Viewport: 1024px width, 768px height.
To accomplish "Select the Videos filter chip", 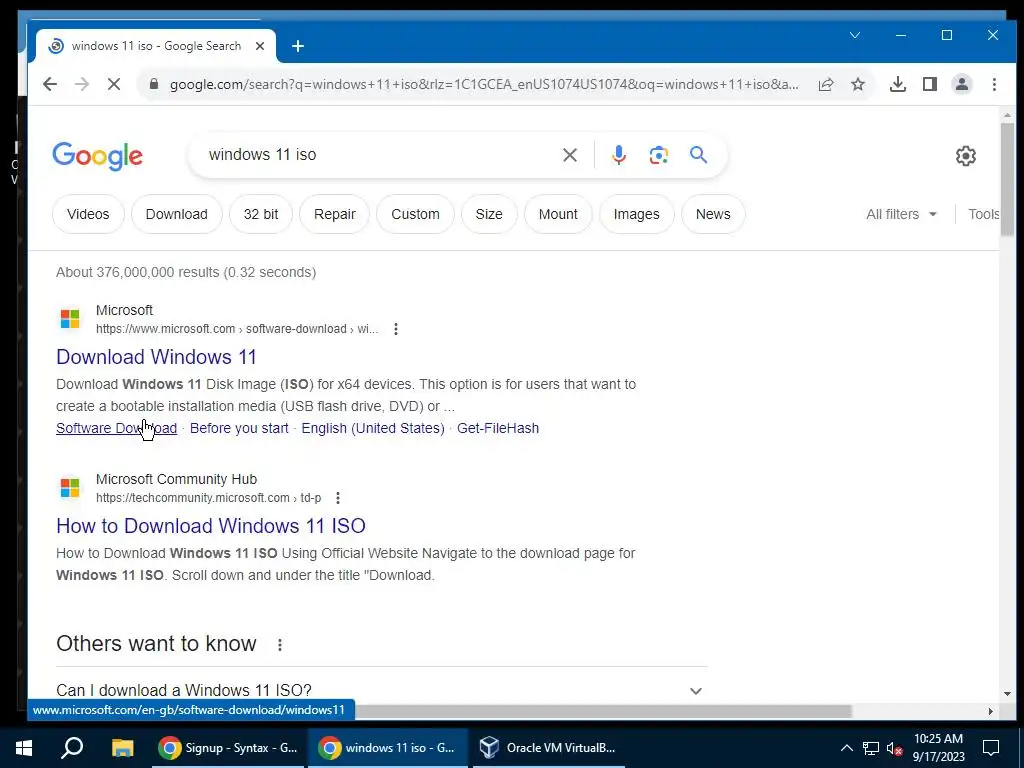I will pos(88,214).
